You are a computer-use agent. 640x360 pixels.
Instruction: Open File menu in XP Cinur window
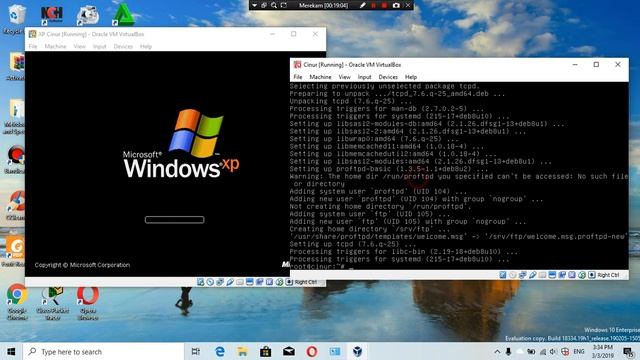pos(33,47)
